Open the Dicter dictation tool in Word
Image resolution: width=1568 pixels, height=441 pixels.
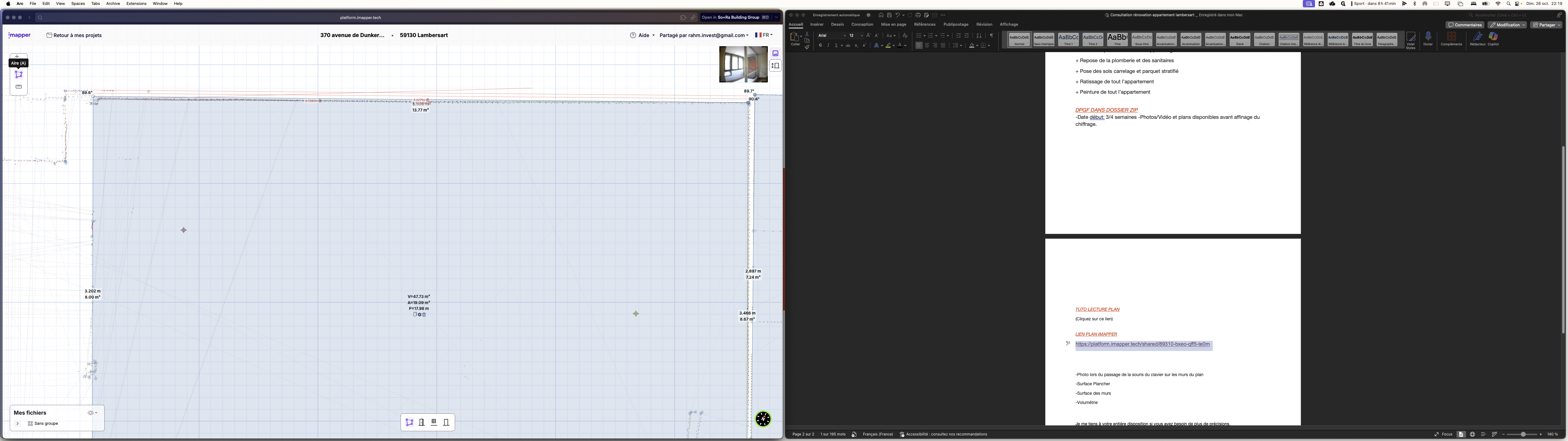pos(1428,38)
